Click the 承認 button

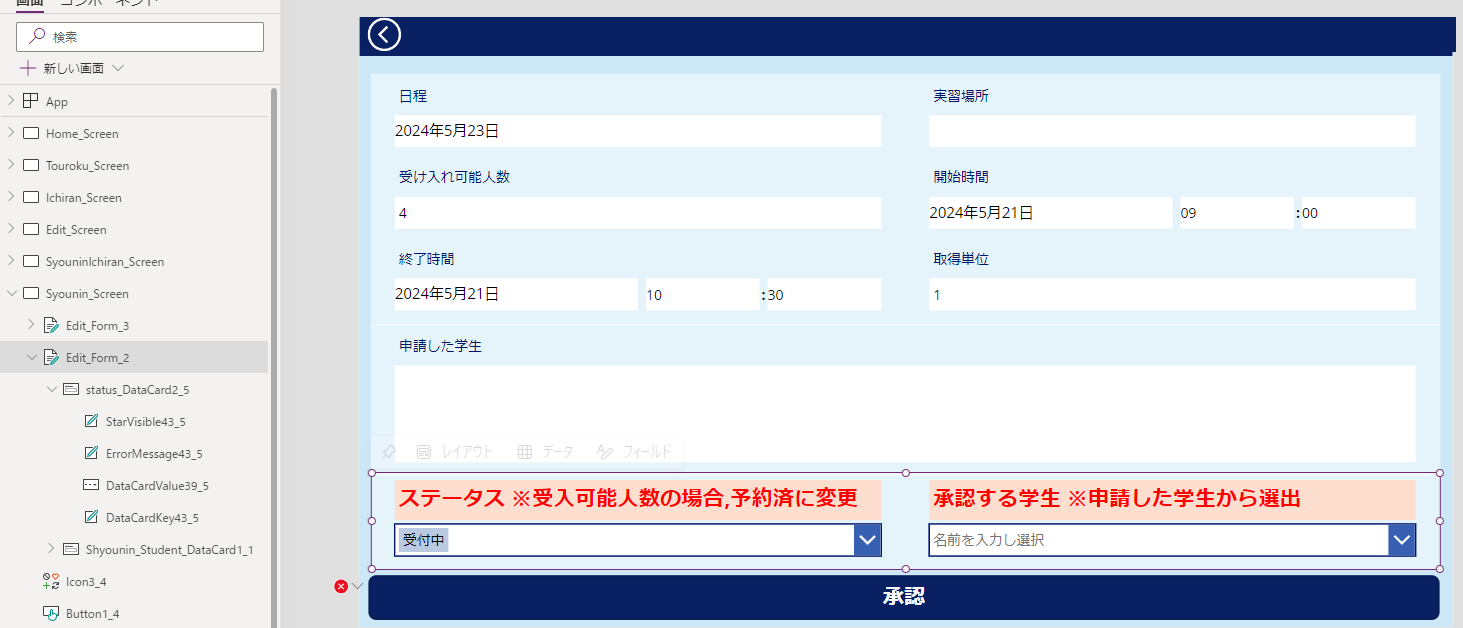[904, 597]
